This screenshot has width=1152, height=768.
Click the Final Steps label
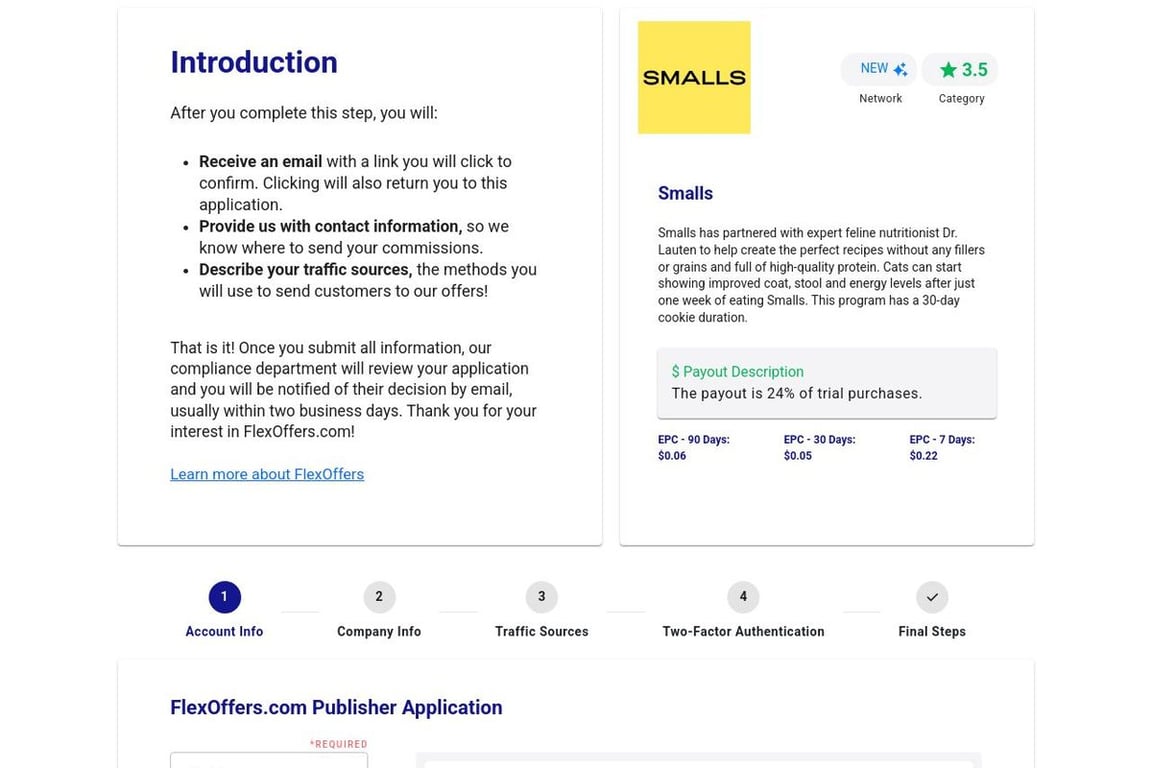click(932, 632)
